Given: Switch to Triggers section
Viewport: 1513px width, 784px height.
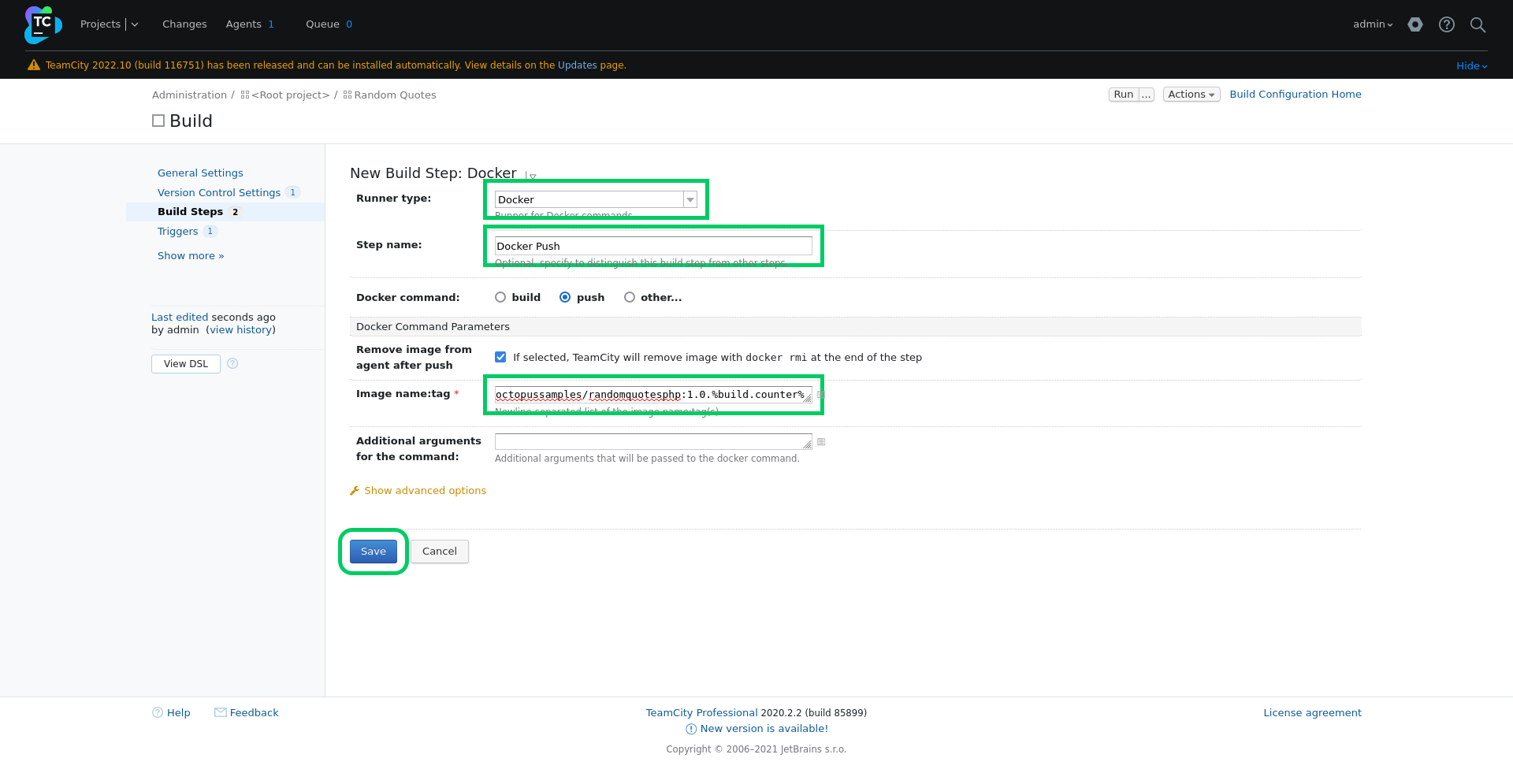Looking at the screenshot, I should tap(177, 232).
